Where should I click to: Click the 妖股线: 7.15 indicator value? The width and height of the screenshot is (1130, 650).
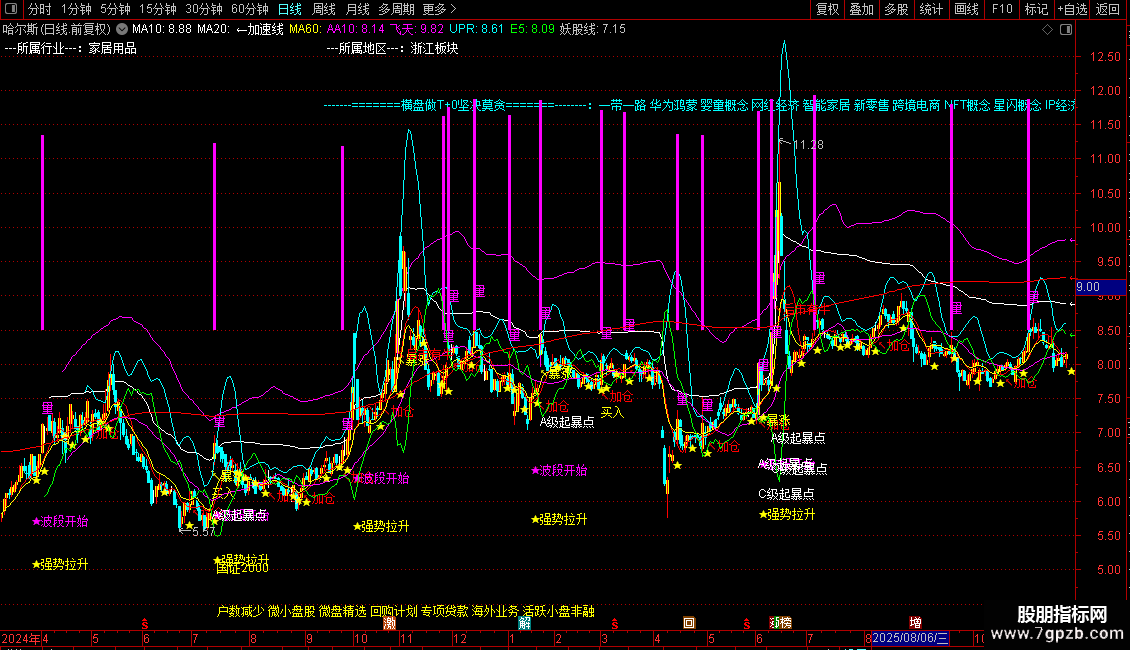click(x=592, y=30)
